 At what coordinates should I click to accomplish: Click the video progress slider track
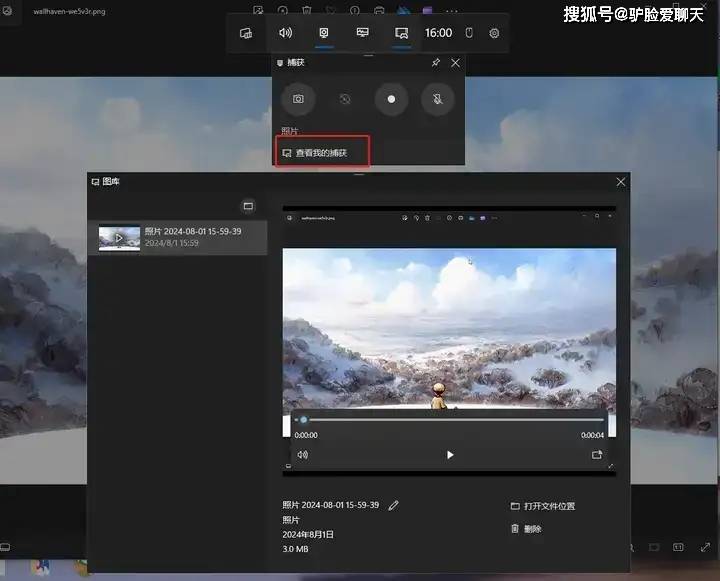tap(454, 419)
